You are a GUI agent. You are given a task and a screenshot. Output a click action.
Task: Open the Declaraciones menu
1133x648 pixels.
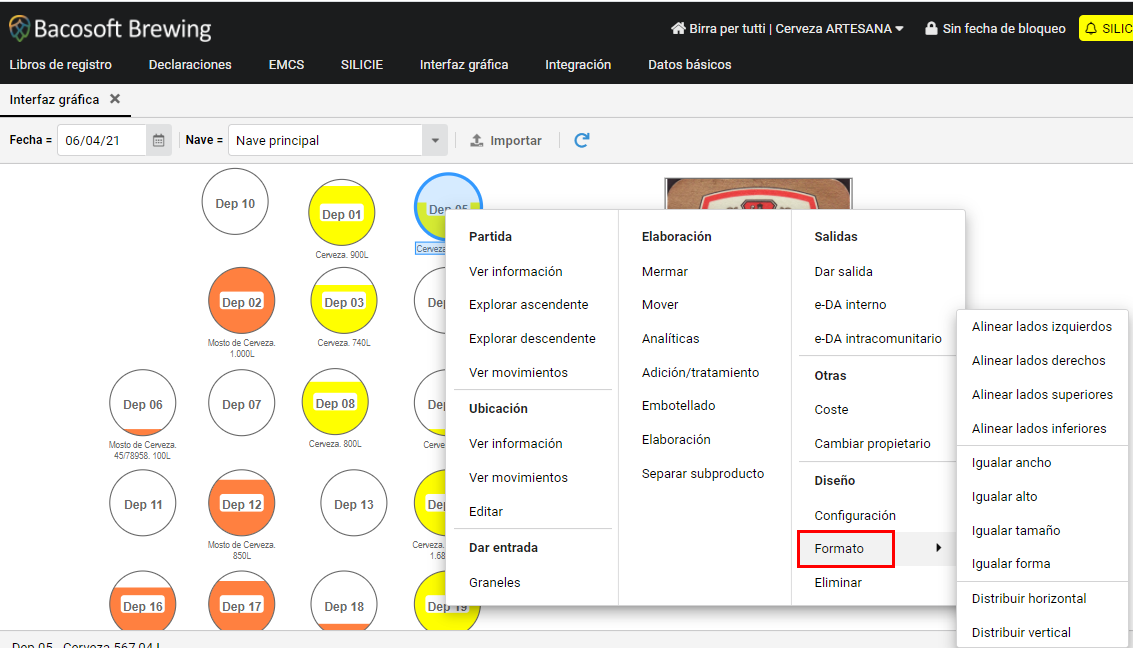(190, 64)
